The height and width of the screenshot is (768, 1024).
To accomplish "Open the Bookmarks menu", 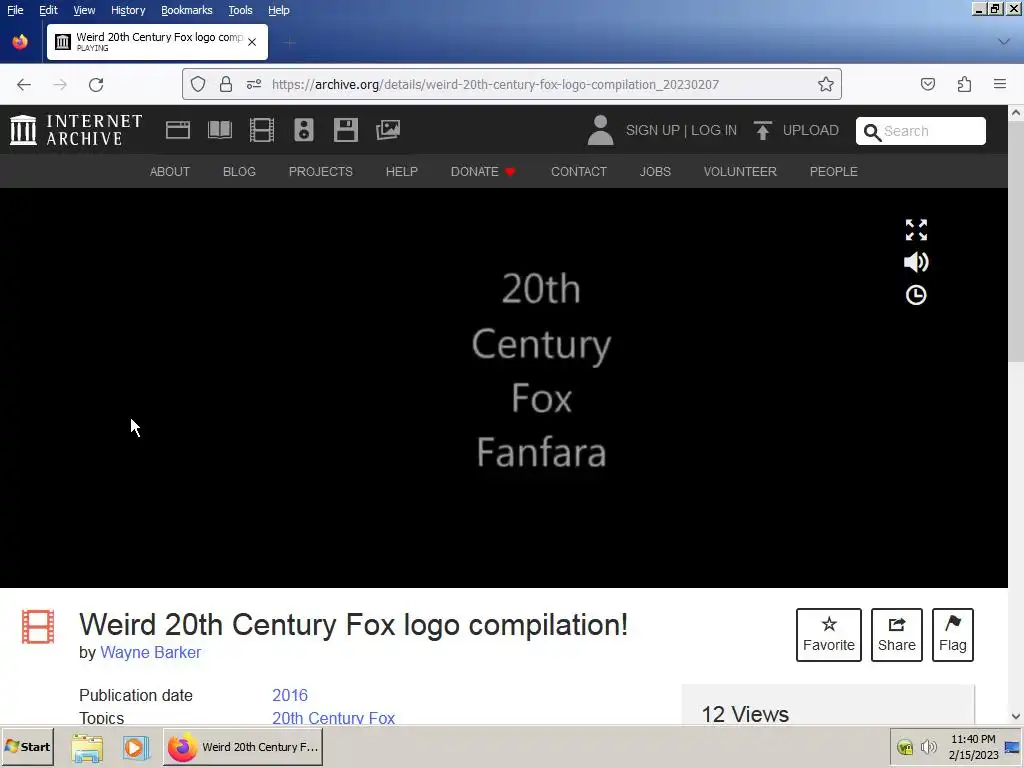I will point(187,10).
